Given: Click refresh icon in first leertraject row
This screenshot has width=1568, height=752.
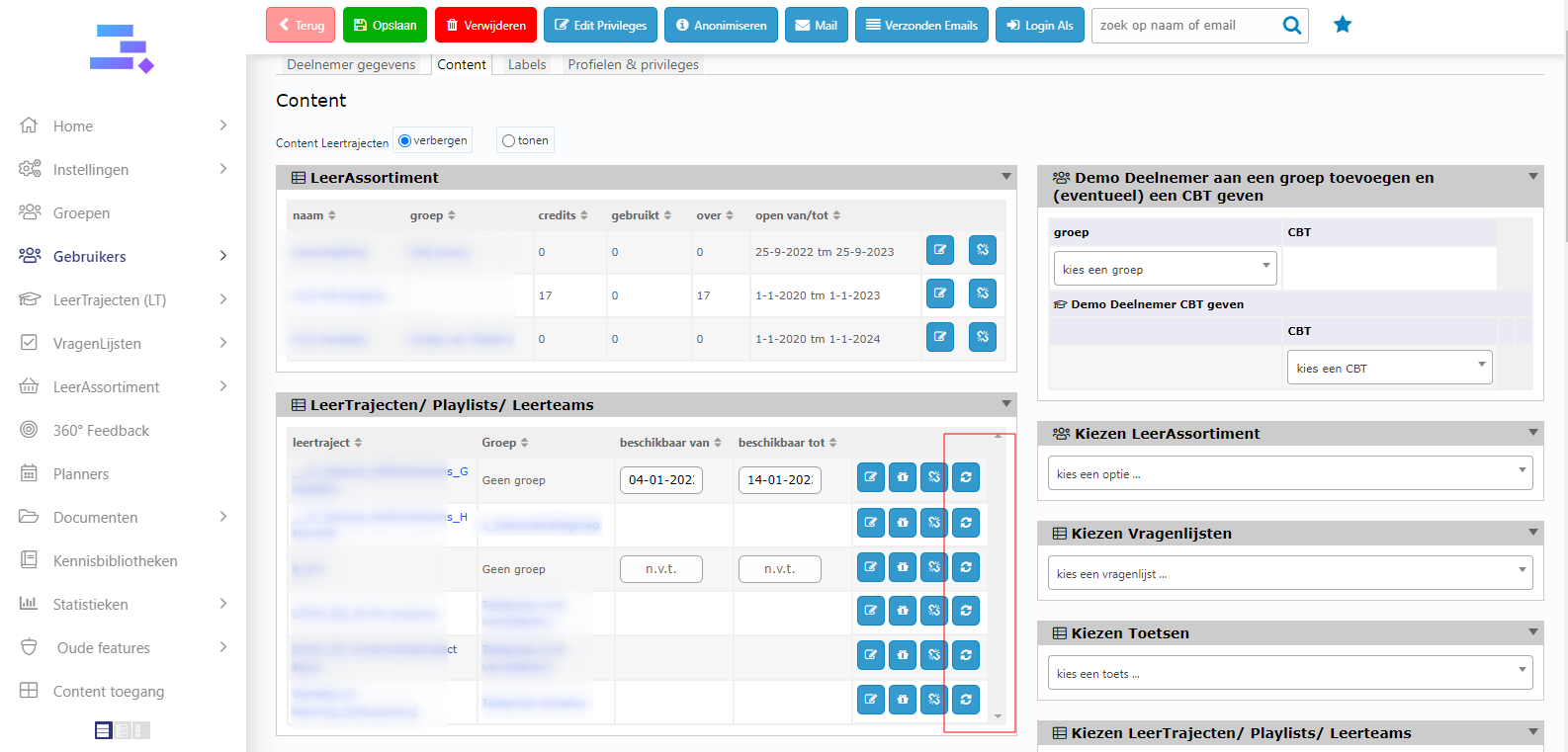Looking at the screenshot, I should [x=966, y=477].
